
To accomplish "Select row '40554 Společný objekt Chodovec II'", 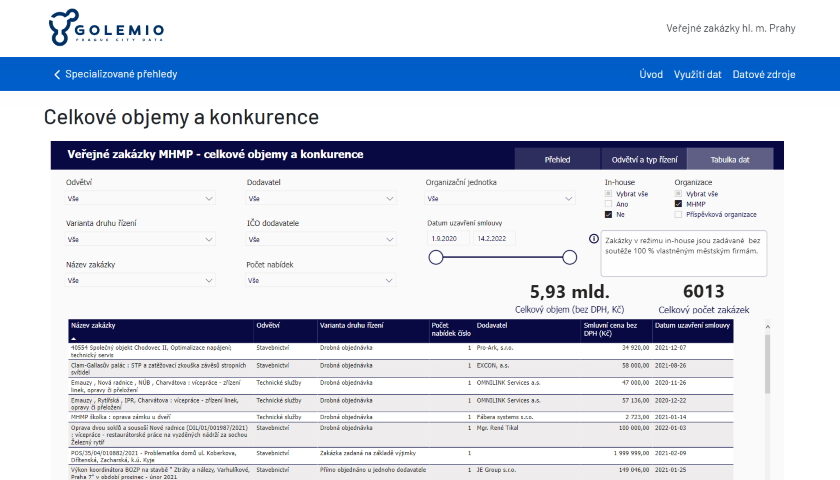I will pos(401,351).
